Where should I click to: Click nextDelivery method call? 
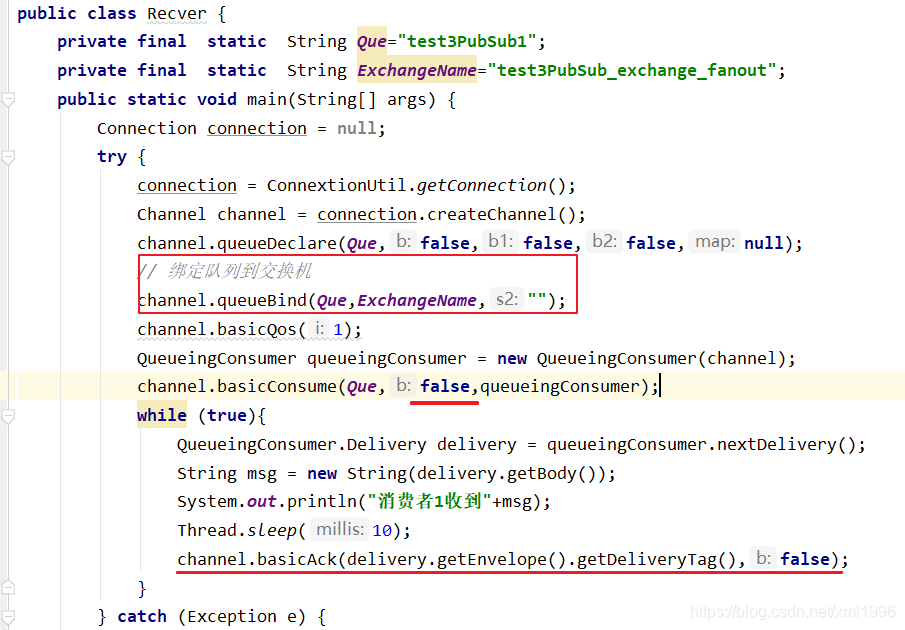(x=777, y=445)
